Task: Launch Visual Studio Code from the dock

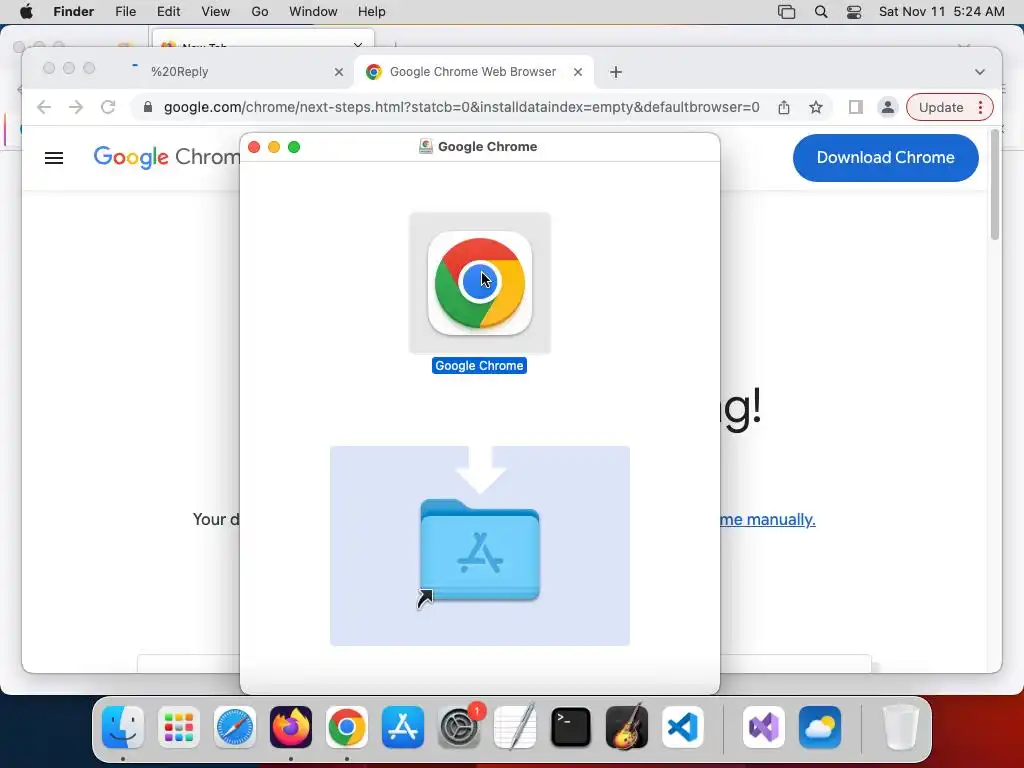Action: (683, 727)
